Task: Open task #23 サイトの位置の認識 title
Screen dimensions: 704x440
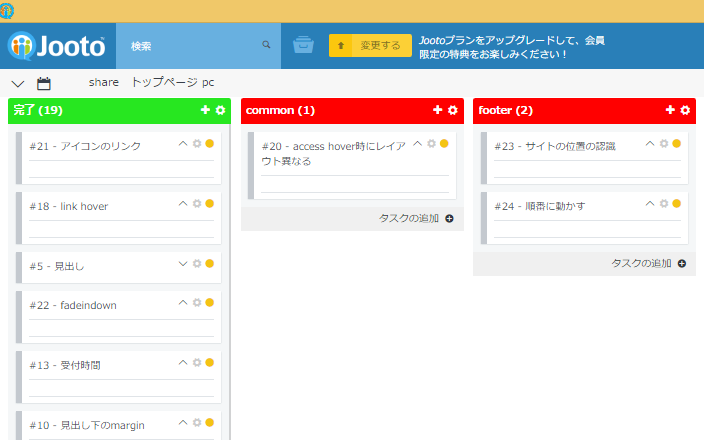Action: coord(555,146)
